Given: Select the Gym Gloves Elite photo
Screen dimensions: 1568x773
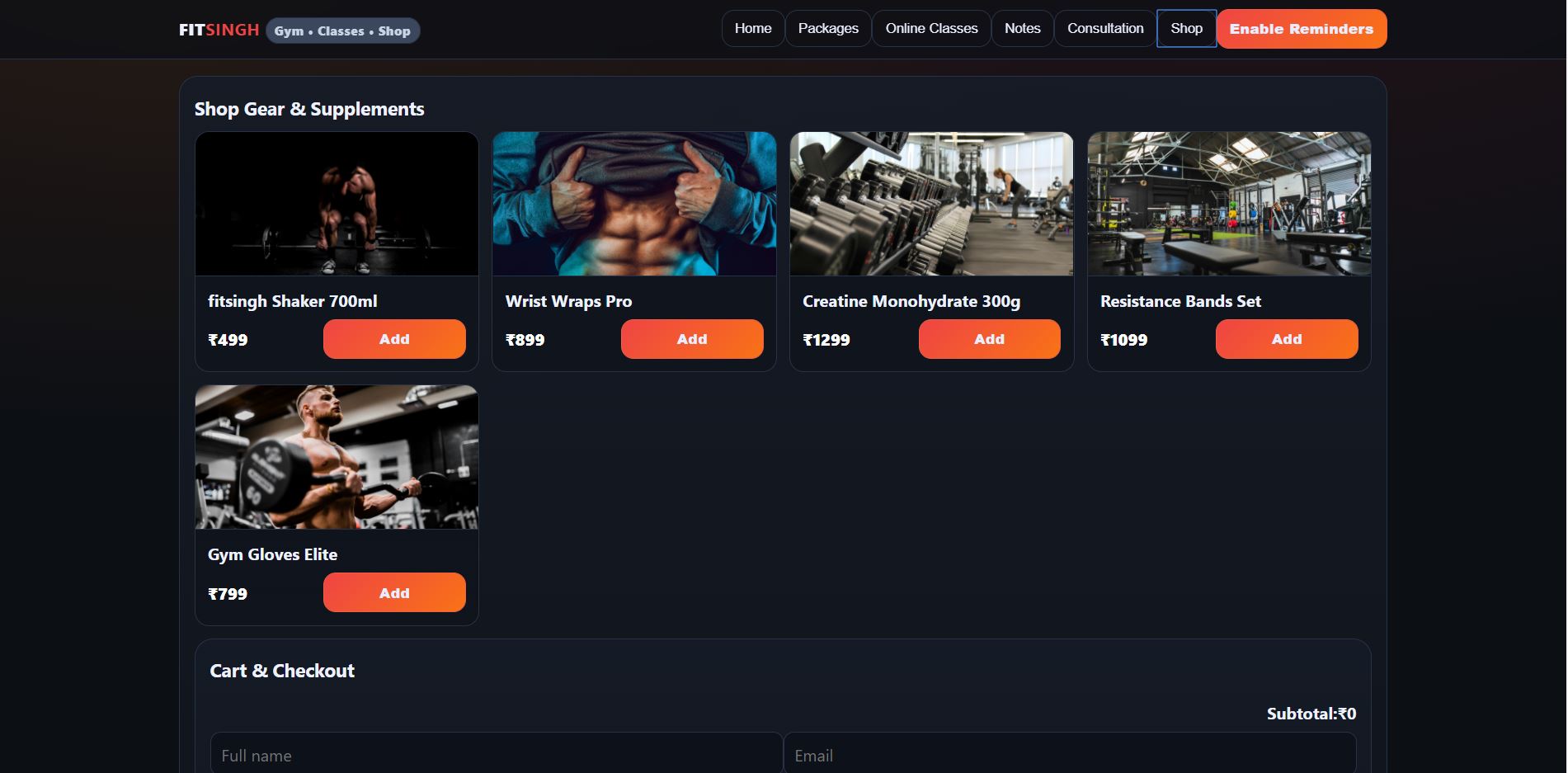Looking at the screenshot, I should (337, 457).
